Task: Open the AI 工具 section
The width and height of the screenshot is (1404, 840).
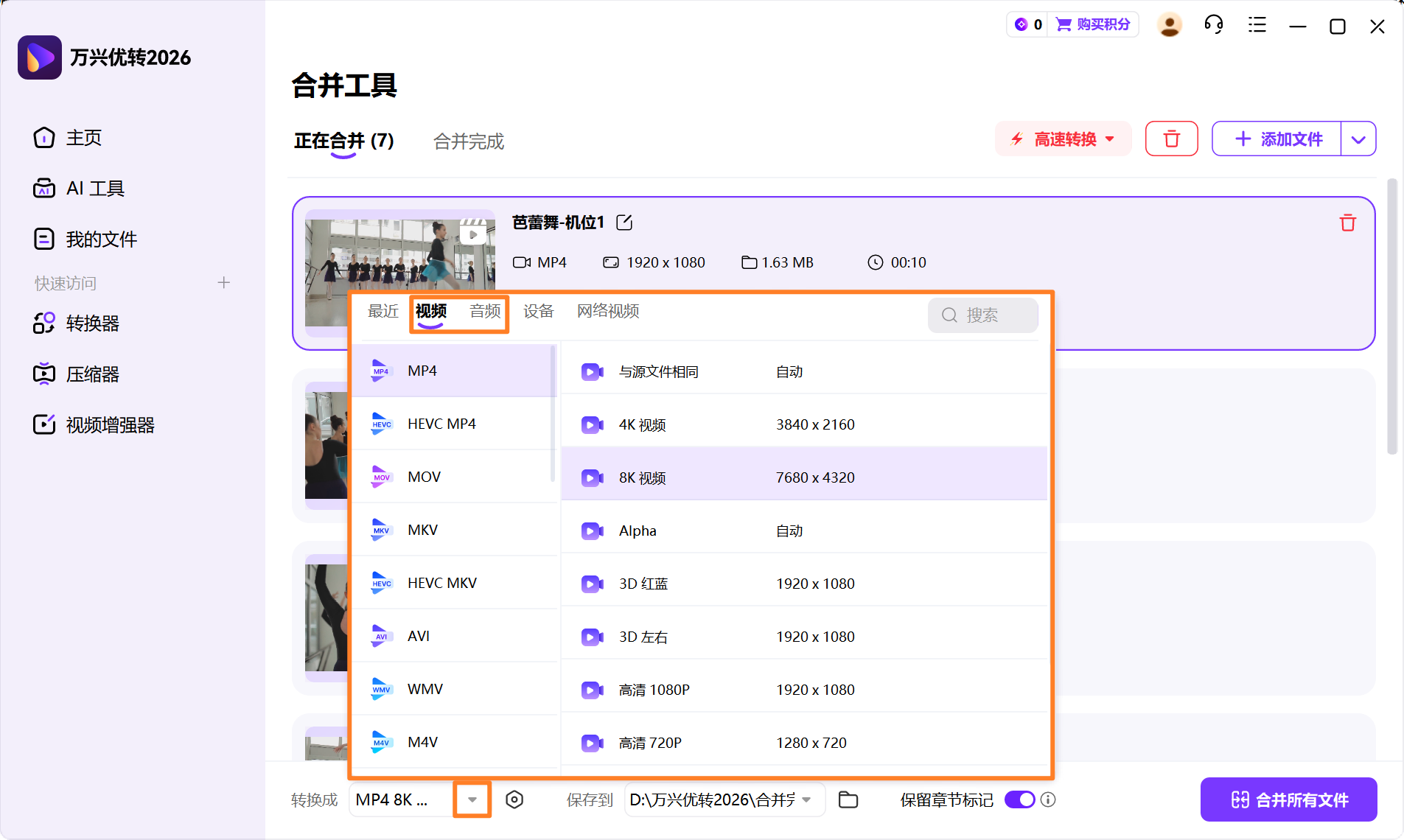Action: point(94,188)
